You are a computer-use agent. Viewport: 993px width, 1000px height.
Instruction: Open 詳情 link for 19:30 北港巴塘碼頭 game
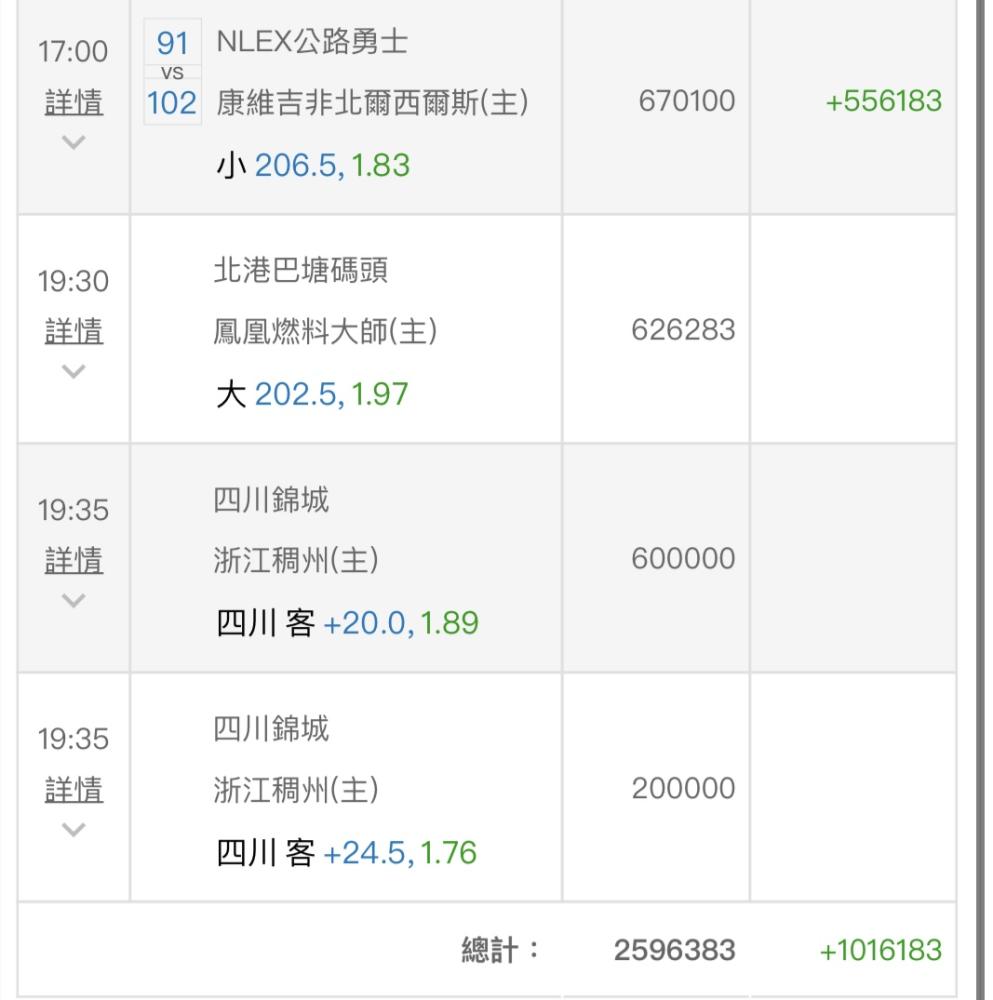[x=73, y=331]
